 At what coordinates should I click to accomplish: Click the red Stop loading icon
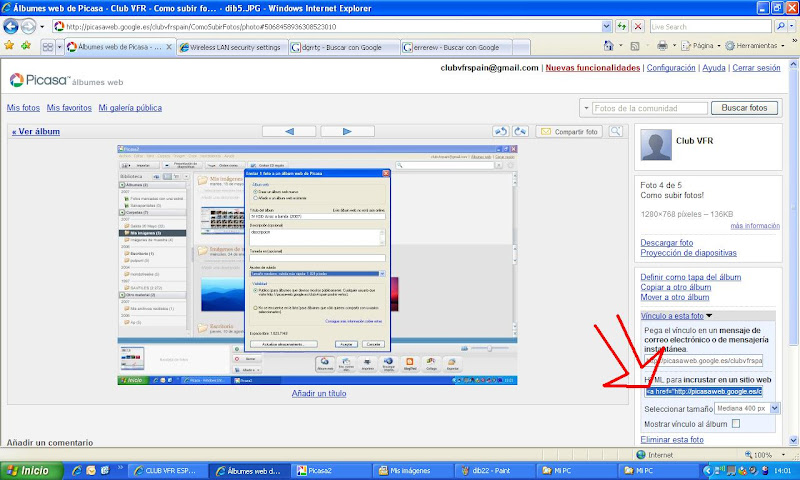coord(638,27)
